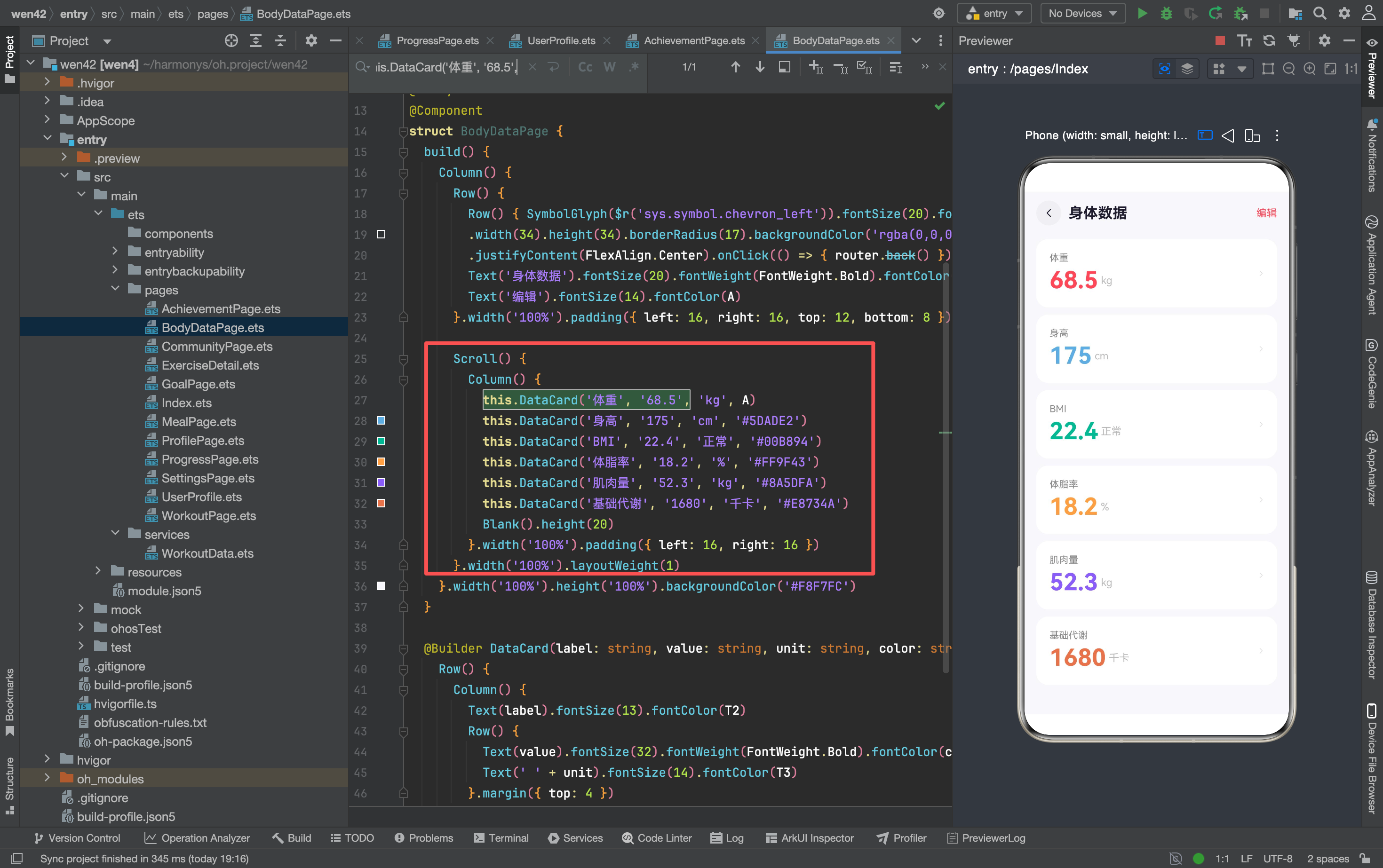Click 编辑 link in phone preview
Screen dimensions: 1383x868
pos(1266,213)
